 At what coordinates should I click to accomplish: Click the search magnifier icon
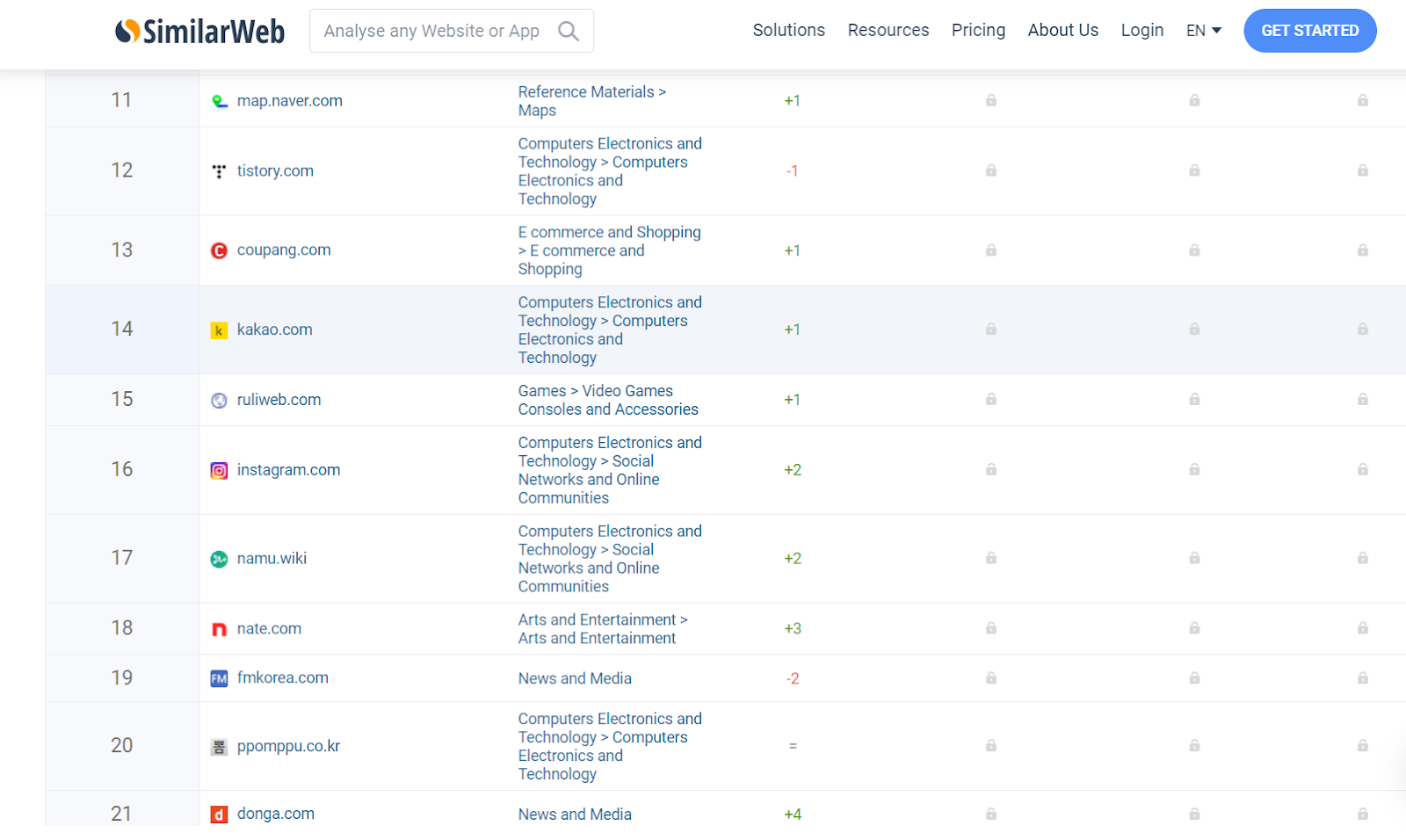(x=569, y=31)
